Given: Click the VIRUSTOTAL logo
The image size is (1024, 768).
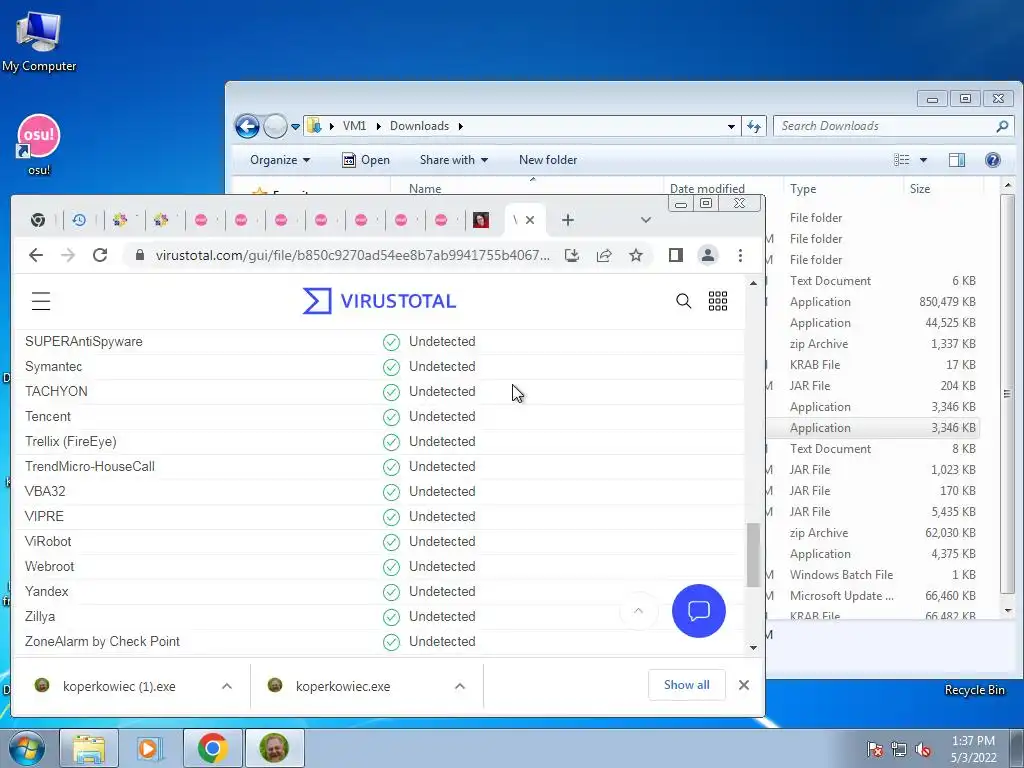Looking at the screenshot, I should [x=379, y=301].
